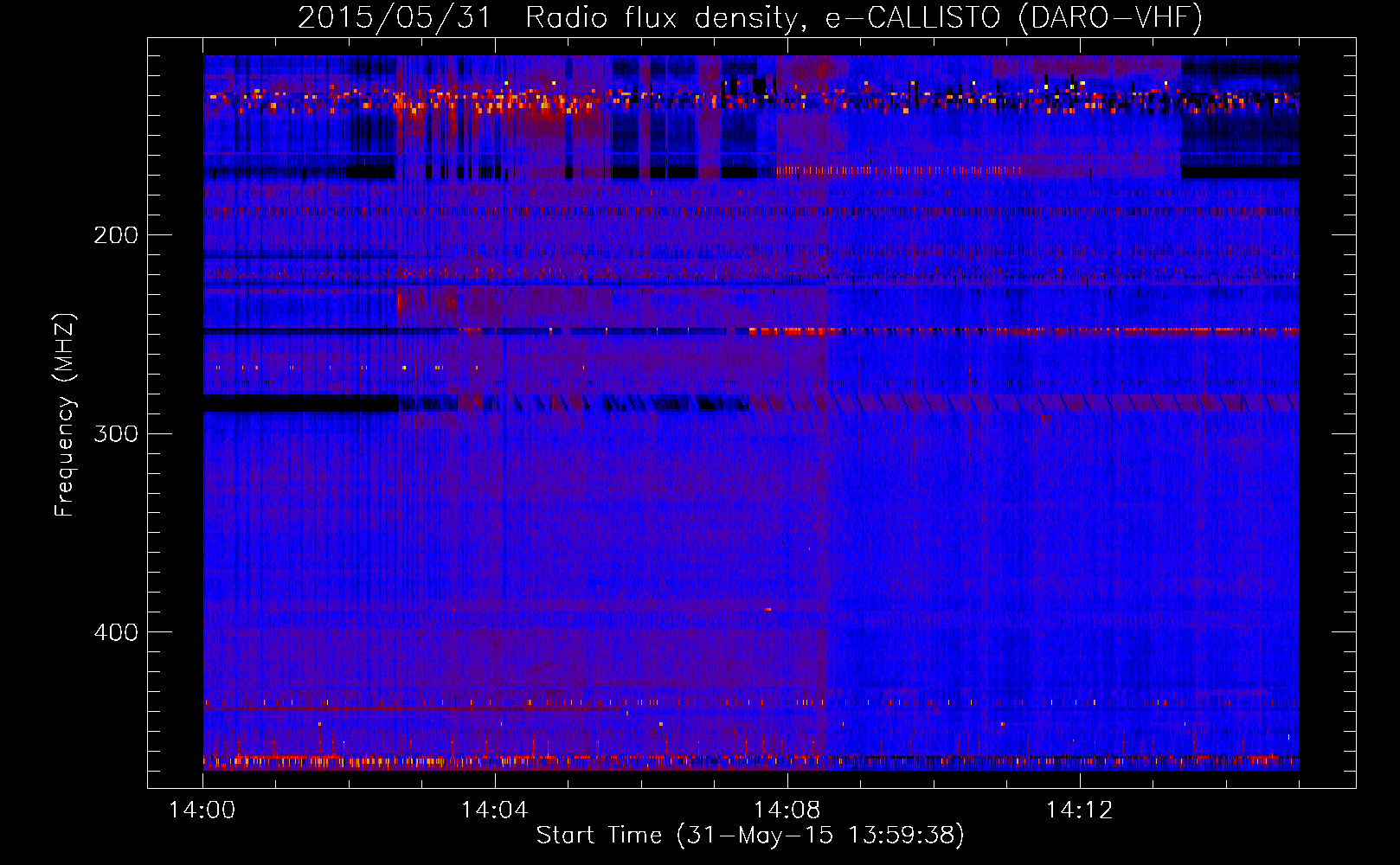The image size is (1400, 865).
Task: Click the Start Time axis caption
Action: [750, 836]
